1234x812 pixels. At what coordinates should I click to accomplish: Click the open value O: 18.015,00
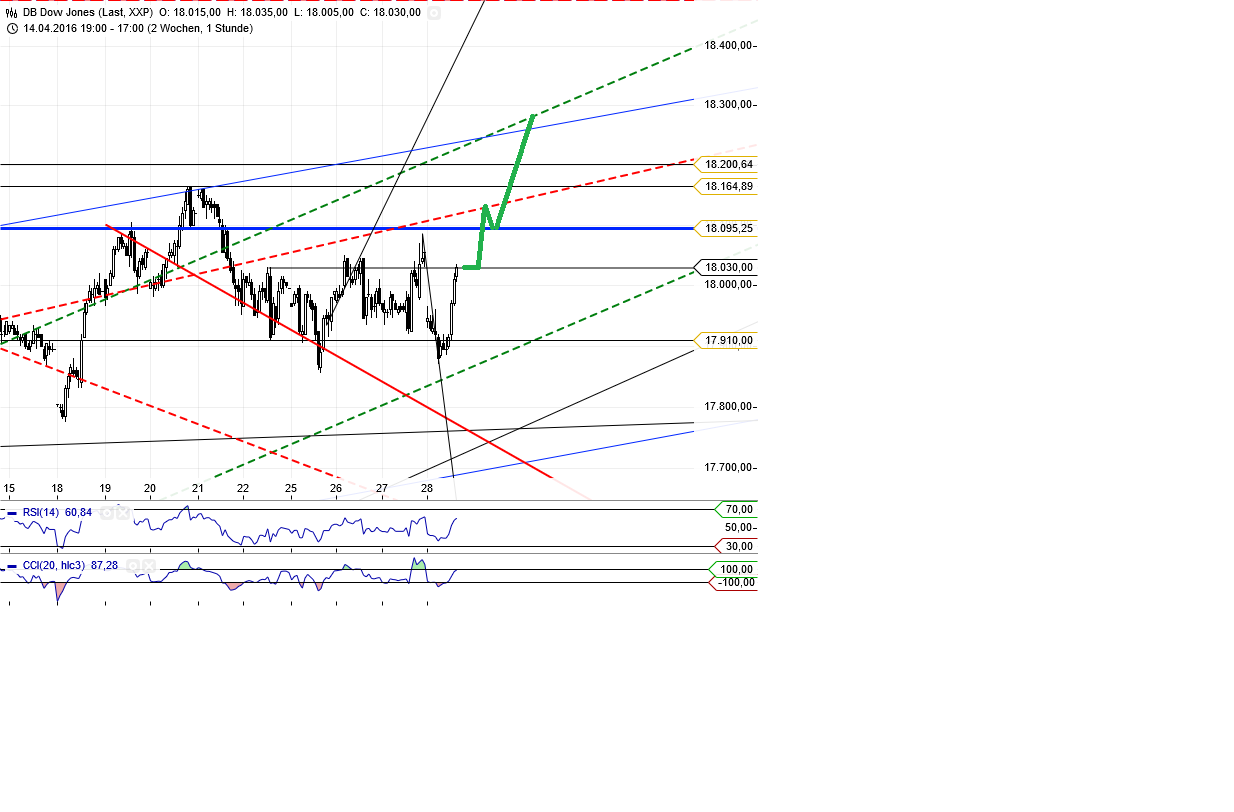[x=190, y=13]
